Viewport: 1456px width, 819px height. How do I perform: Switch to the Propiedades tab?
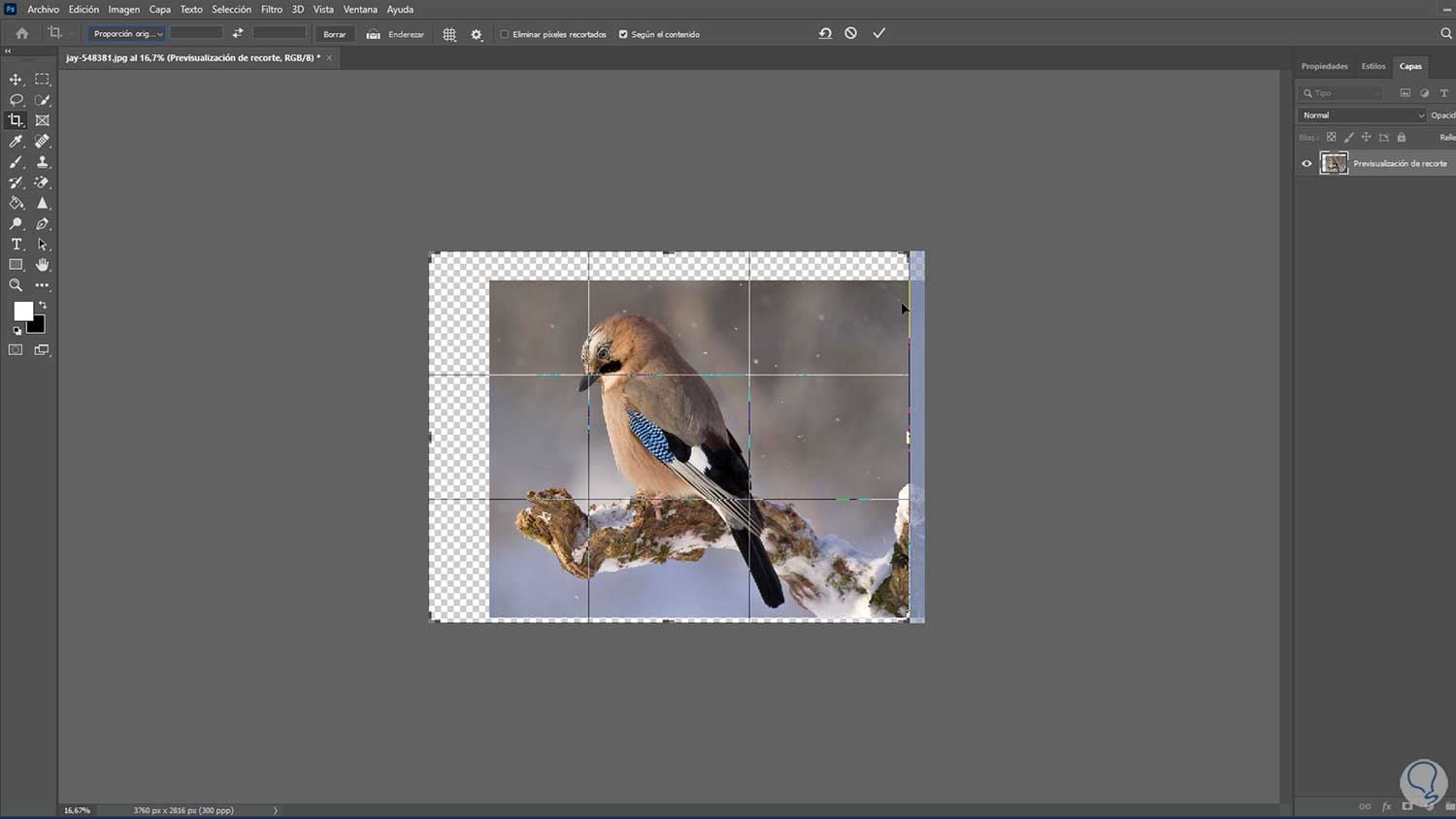[1324, 66]
